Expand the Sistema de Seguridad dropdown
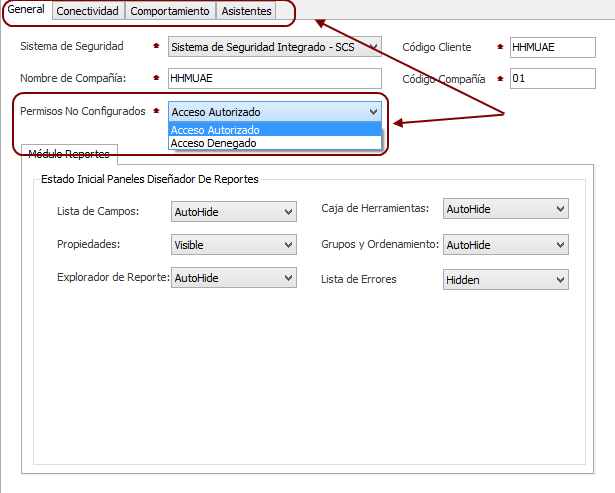615x493 pixels. pos(273,46)
